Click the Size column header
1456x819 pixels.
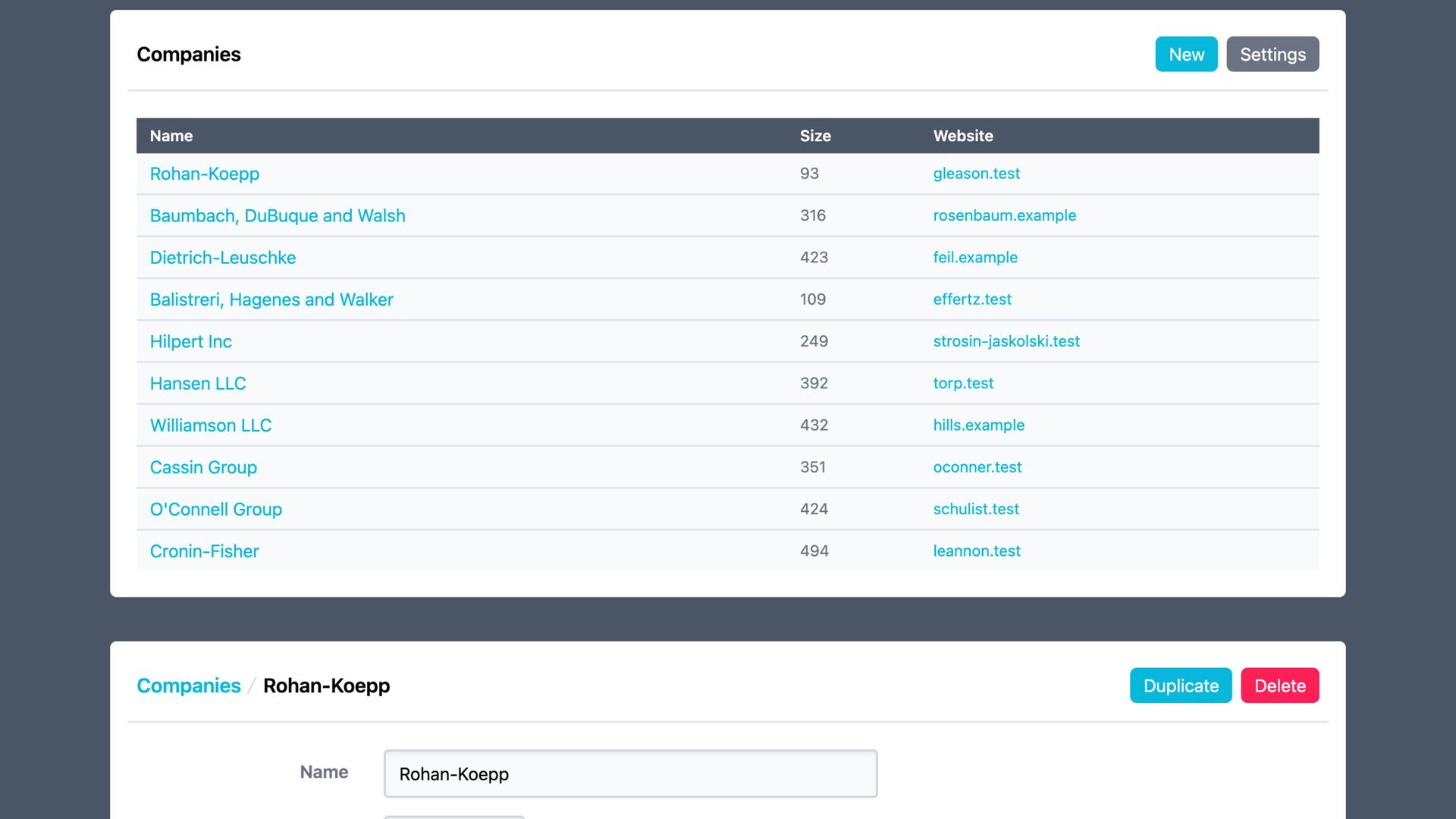[x=815, y=136]
